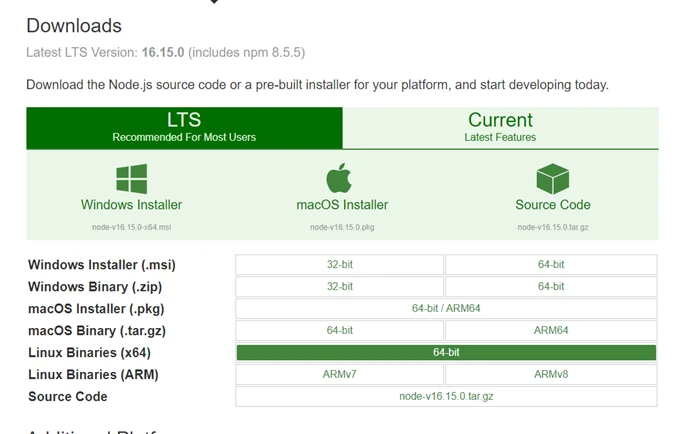Click node-v16.15.0-x64.msi filename text
This screenshot has height=434, width=680.
[x=132, y=228]
